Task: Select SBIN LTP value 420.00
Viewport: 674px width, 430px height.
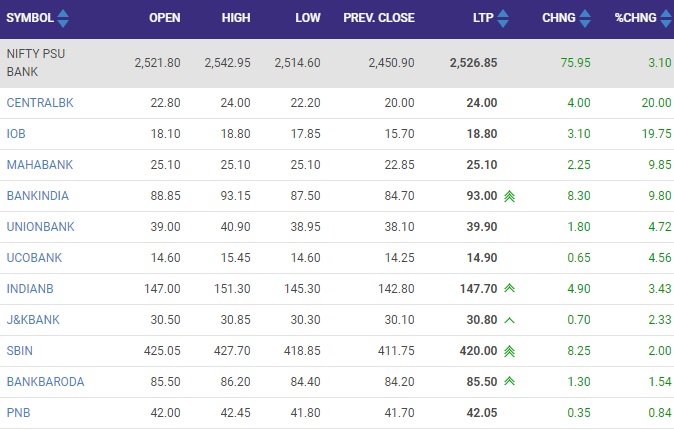Action: coord(478,350)
